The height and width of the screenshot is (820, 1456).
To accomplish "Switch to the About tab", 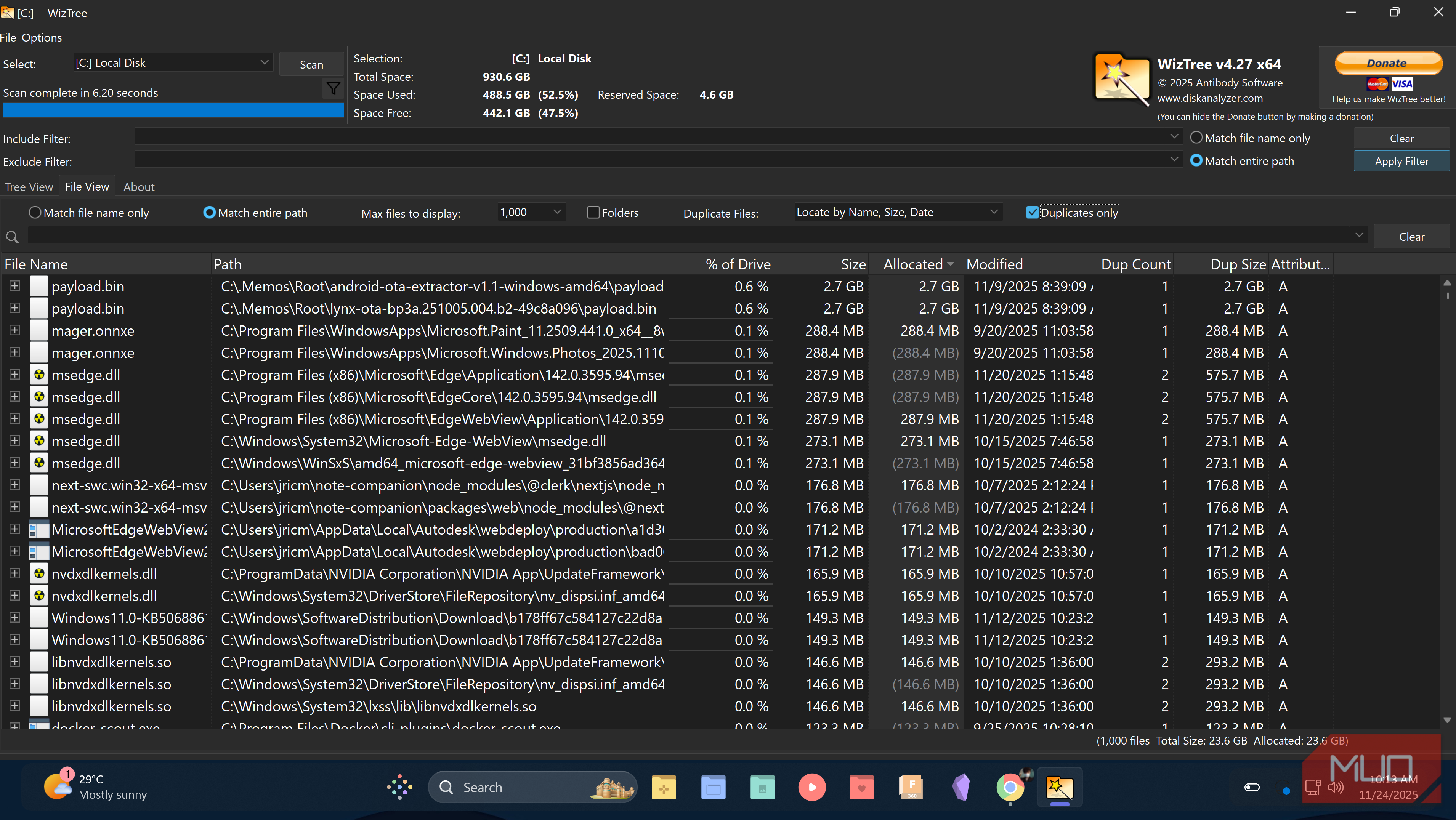I will coord(138,186).
